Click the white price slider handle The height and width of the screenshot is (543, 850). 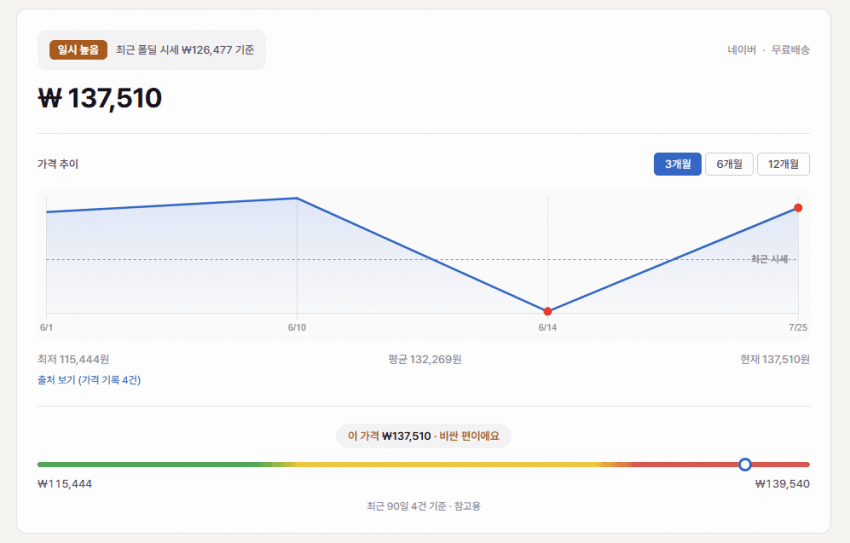click(x=745, y=464)
